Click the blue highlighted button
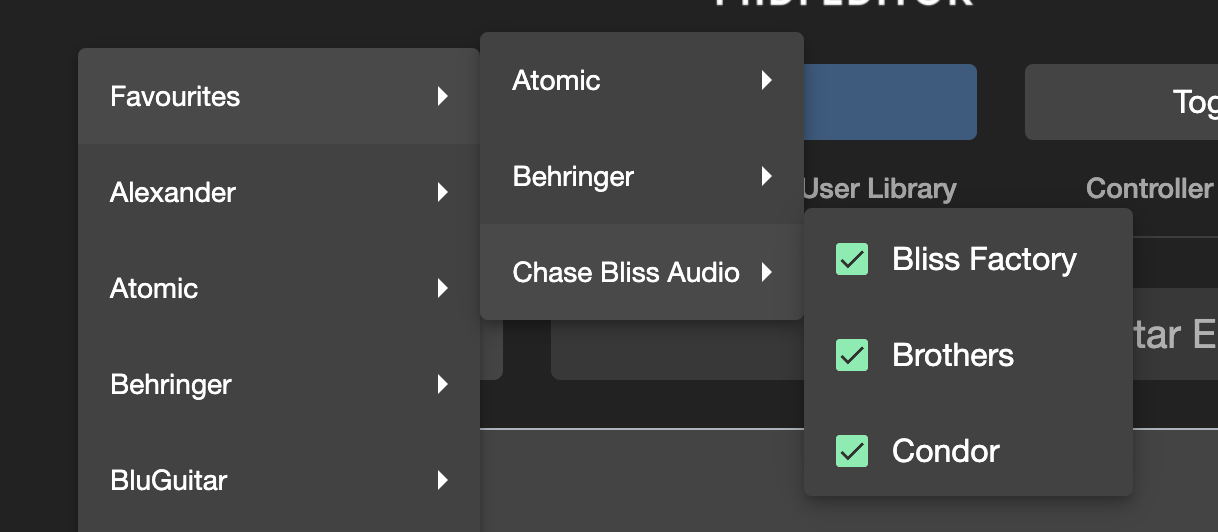Viewport: 1218px width, 532px height. pyautogui.click(x=890, y=102)
